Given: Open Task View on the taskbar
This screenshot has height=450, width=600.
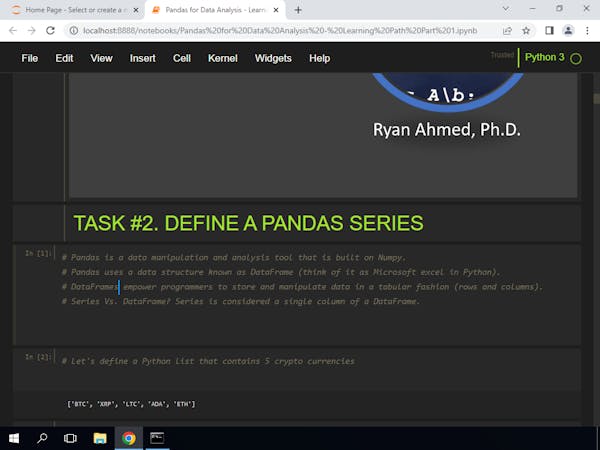Looking at the screenshot, I should click(x=70, y=438).
